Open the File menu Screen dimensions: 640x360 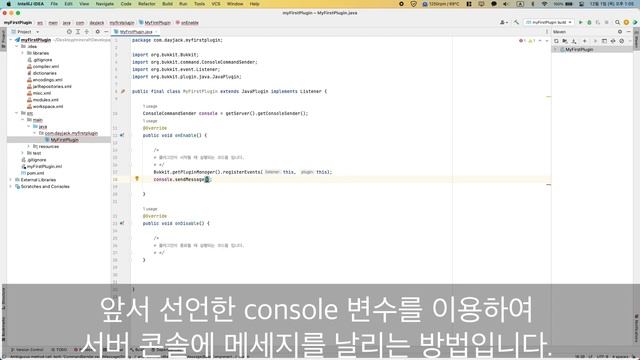(x=54, y=4)
